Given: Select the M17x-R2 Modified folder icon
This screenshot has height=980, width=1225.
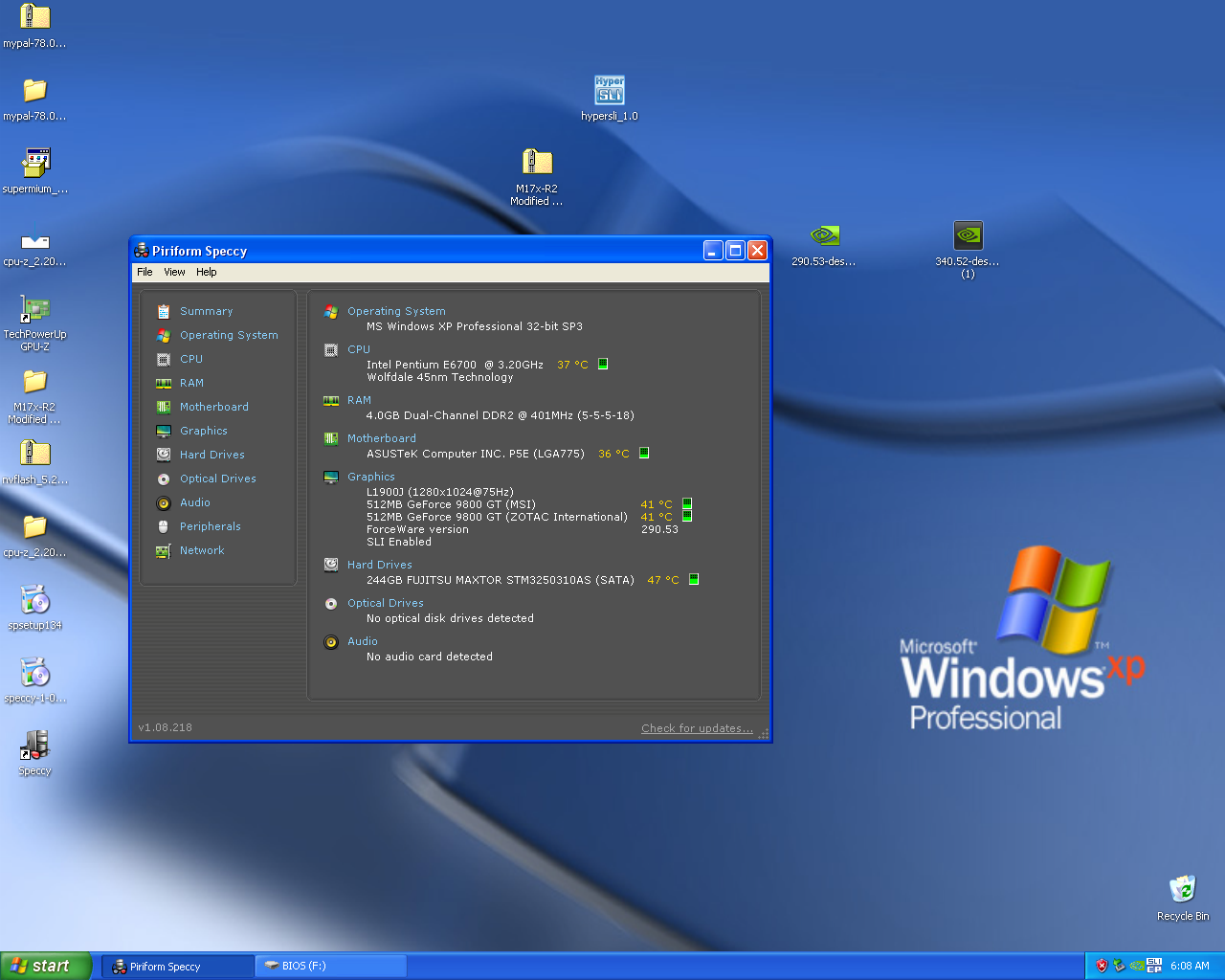Looking at the screenshot, I should [34, 395].
